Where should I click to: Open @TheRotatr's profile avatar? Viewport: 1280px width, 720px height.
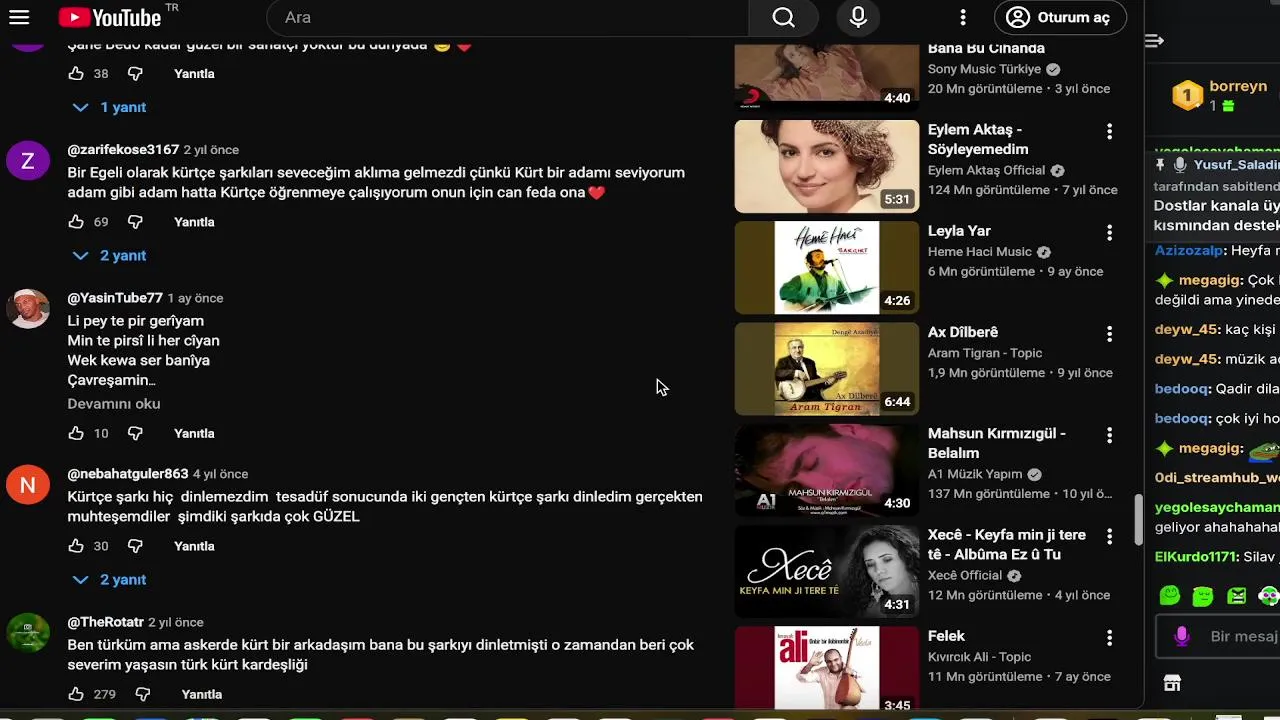28,633
